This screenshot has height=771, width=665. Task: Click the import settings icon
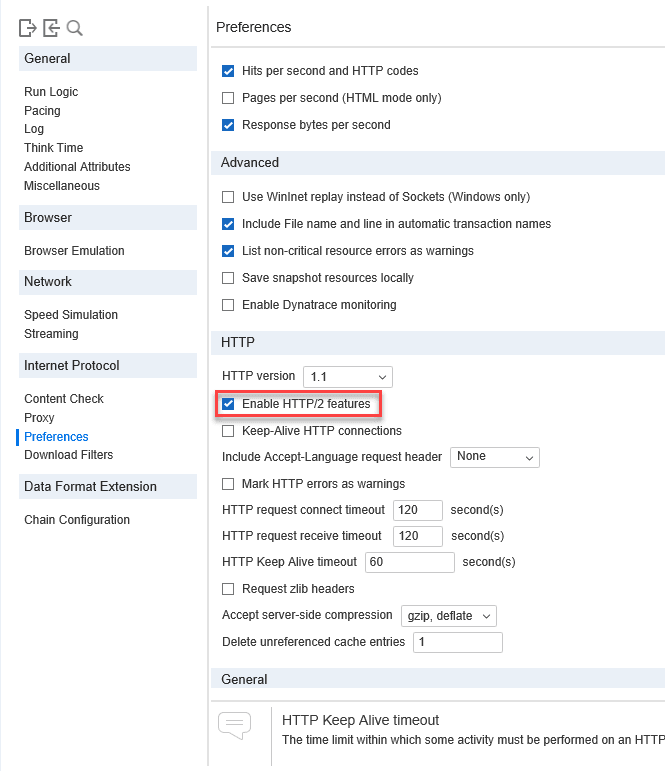click(x=51, y=28)
